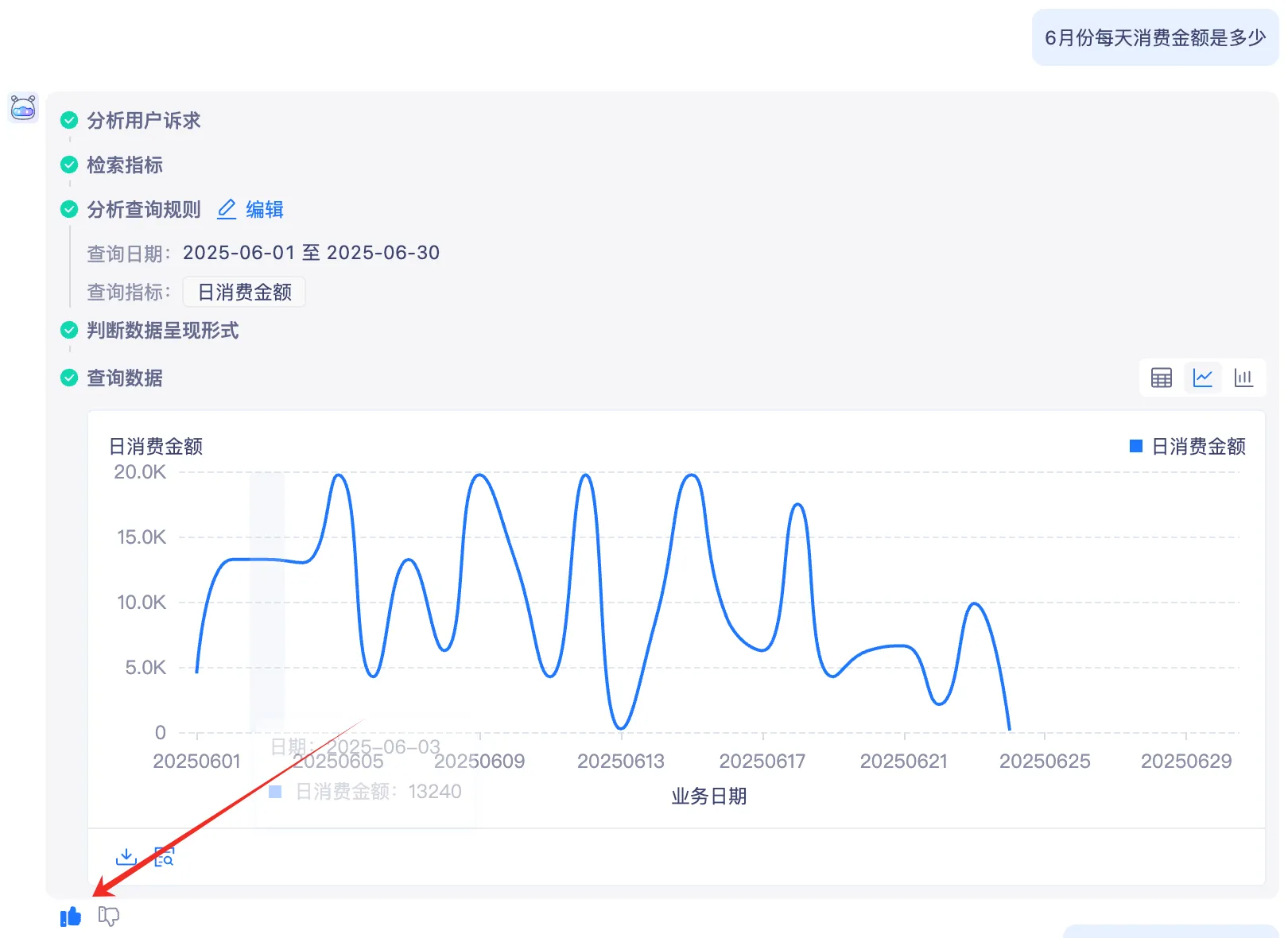Click green check icon beside 查询数据
Screen dimensions: 1288x938
pyautogui.click(x=69, y=378)
